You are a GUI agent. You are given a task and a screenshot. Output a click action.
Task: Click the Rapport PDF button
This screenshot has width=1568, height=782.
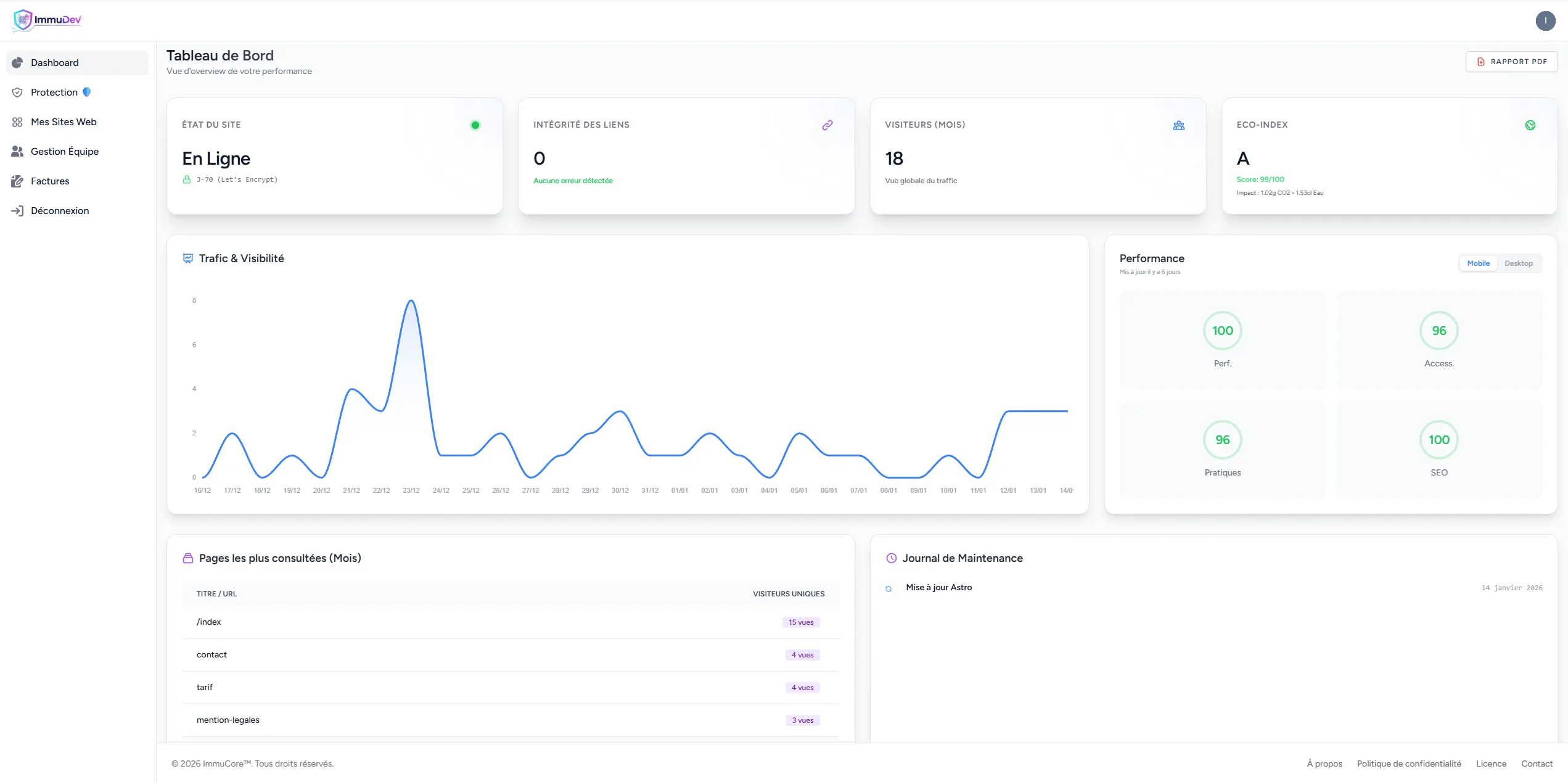(x=1511, y=61)
